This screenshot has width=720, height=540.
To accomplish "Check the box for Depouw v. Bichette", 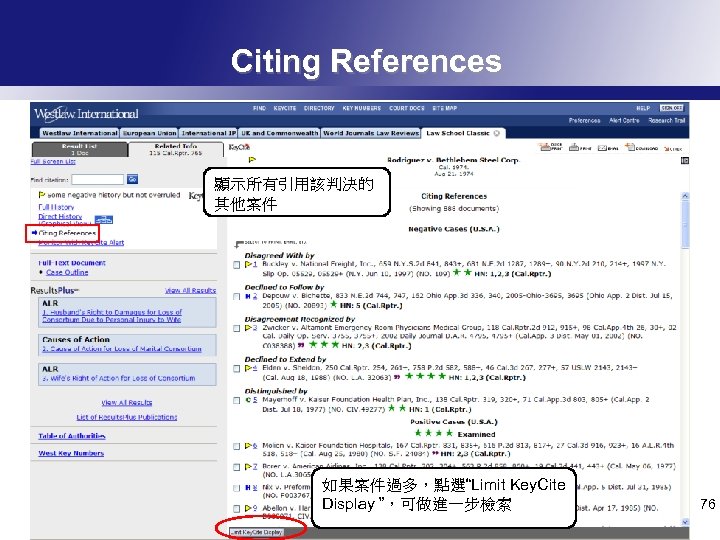I will click(236, 297).
